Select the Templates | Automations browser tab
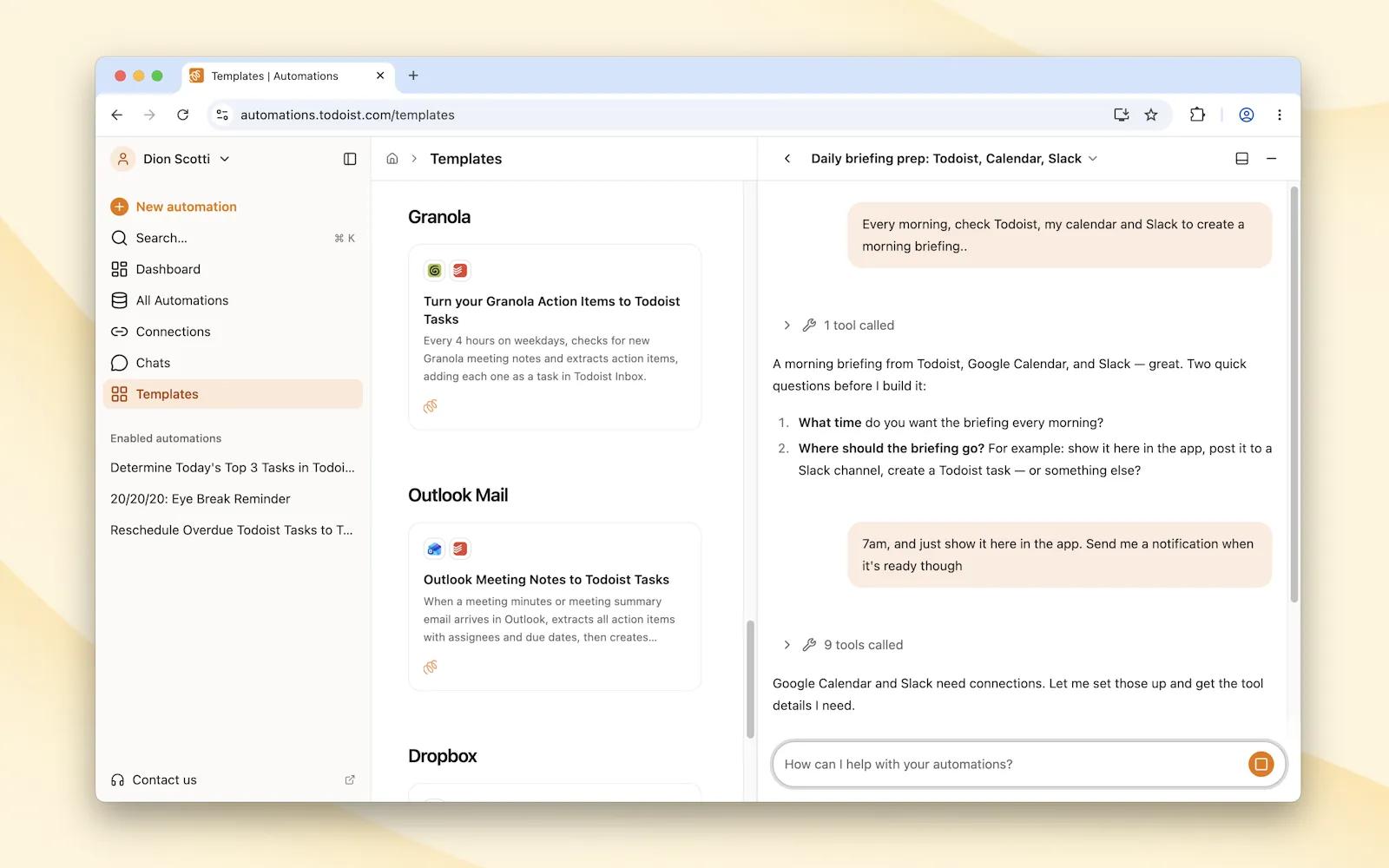 (x=287, y=76)
